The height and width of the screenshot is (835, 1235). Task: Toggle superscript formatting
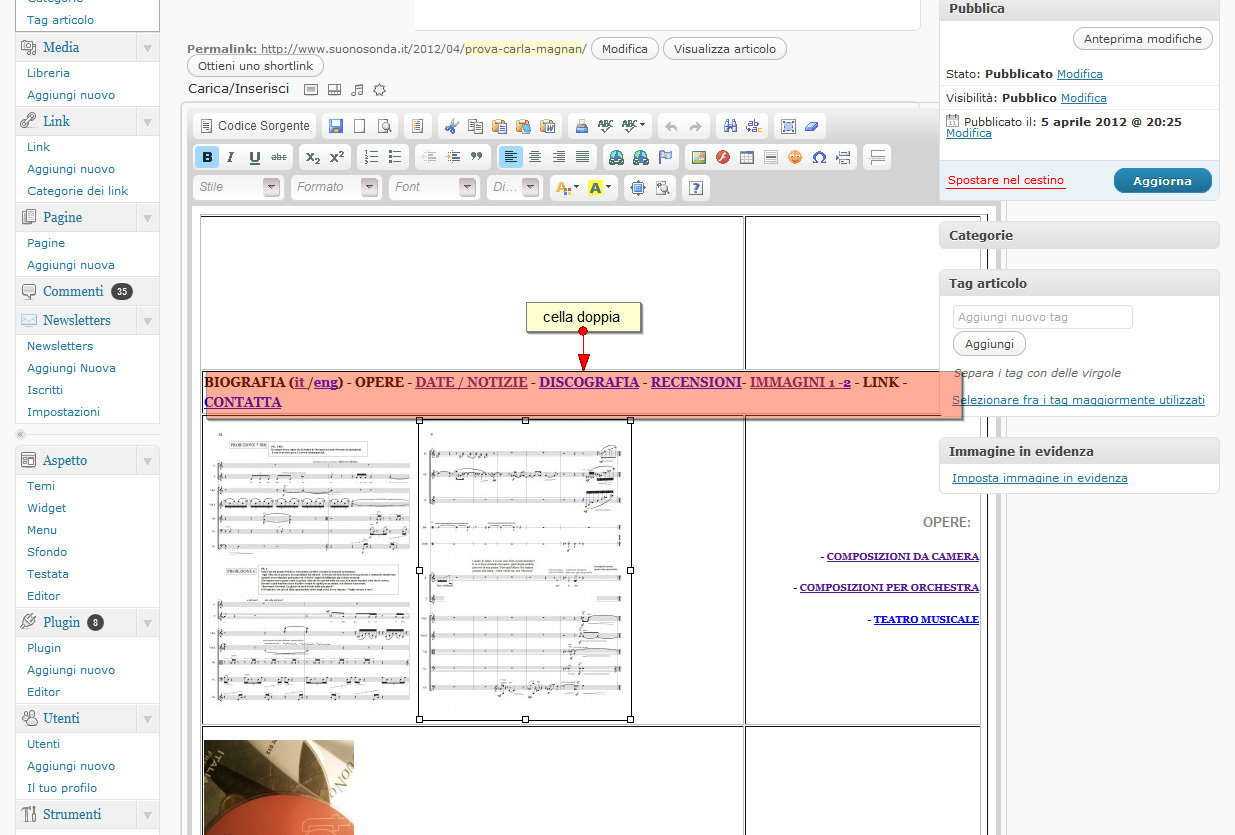[x=337, y=157]
